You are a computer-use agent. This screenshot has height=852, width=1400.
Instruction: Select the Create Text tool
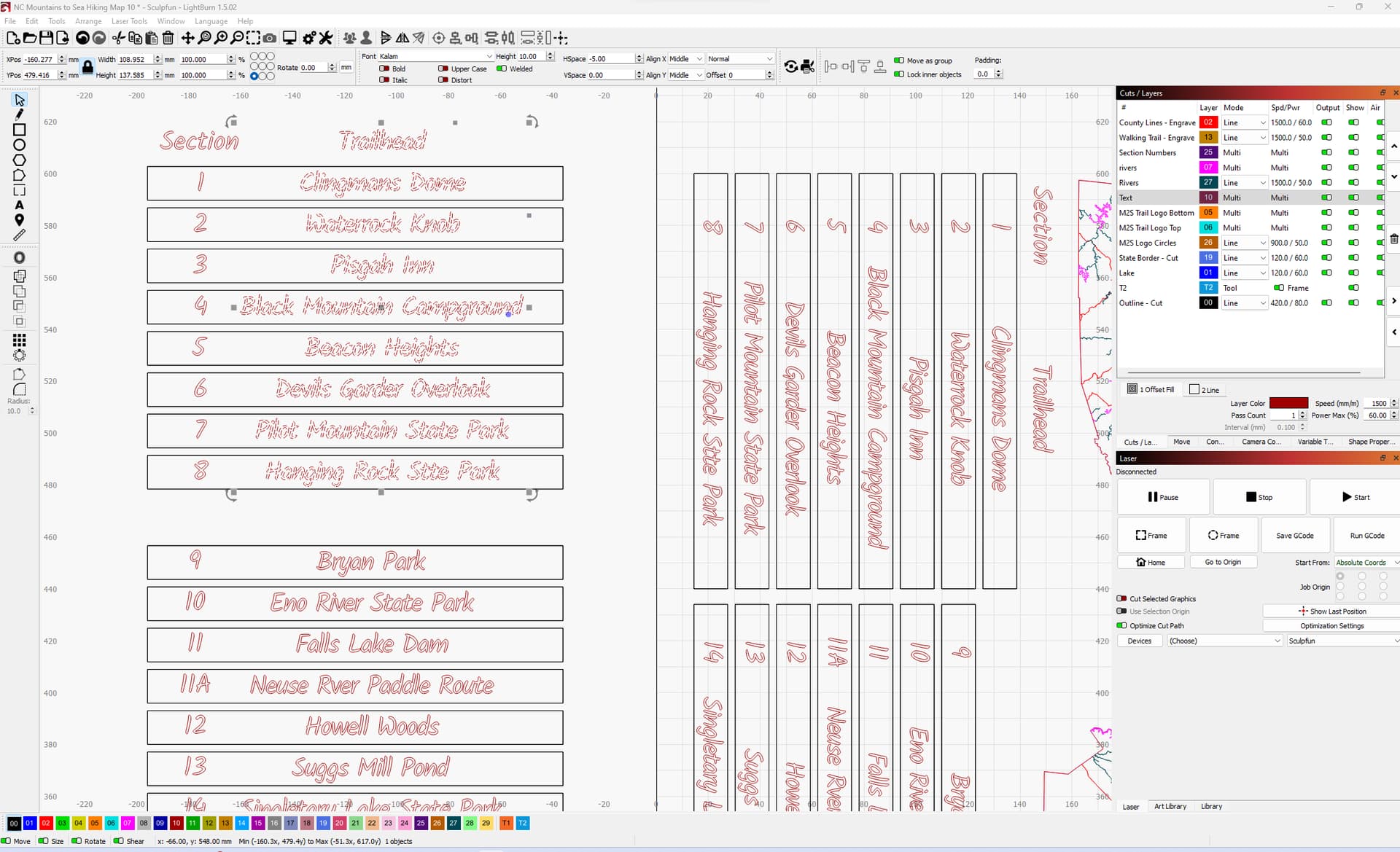coord(20,205)
